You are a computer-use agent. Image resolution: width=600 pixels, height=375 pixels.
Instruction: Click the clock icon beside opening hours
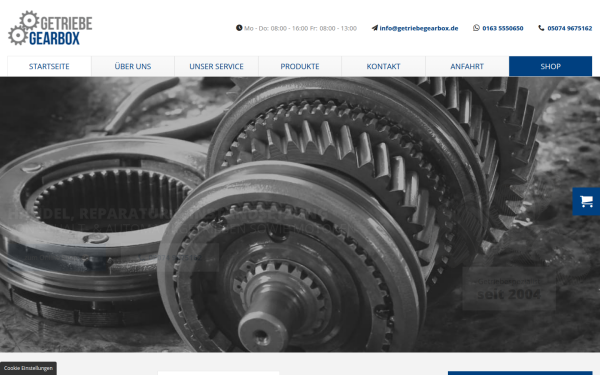239,28
